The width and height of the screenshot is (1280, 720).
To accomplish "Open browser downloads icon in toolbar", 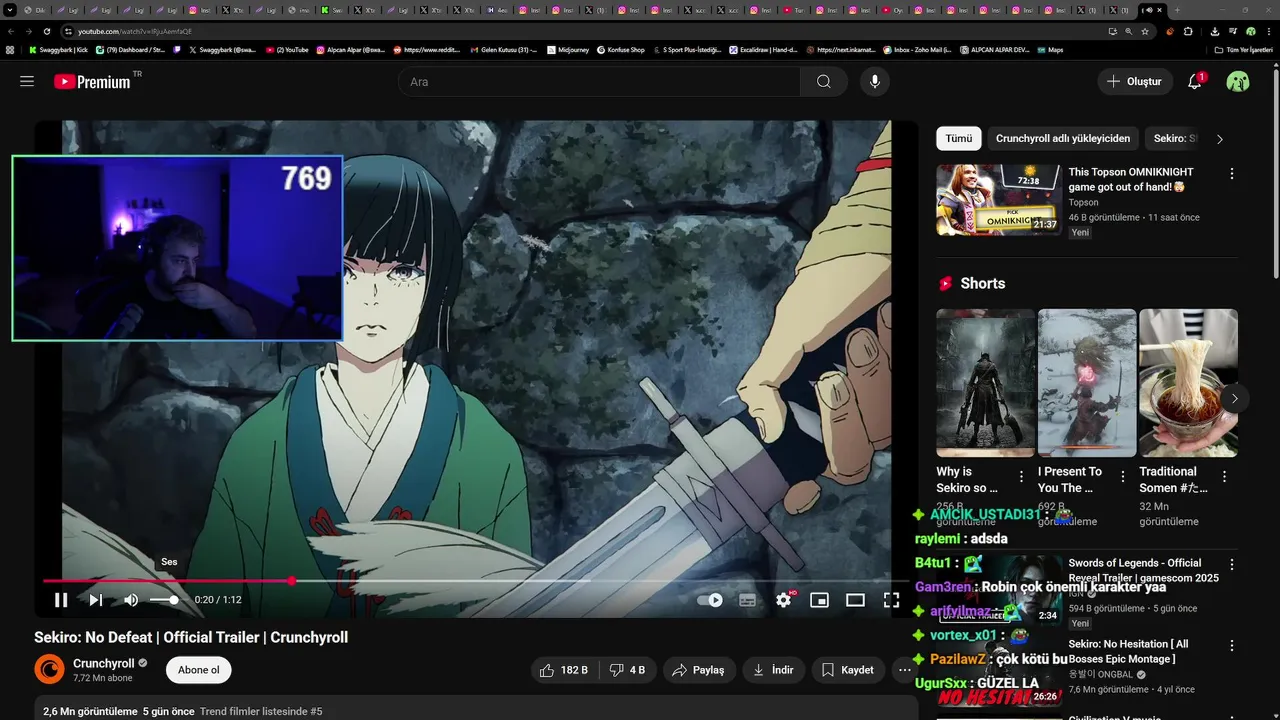I will (1214, 31).
